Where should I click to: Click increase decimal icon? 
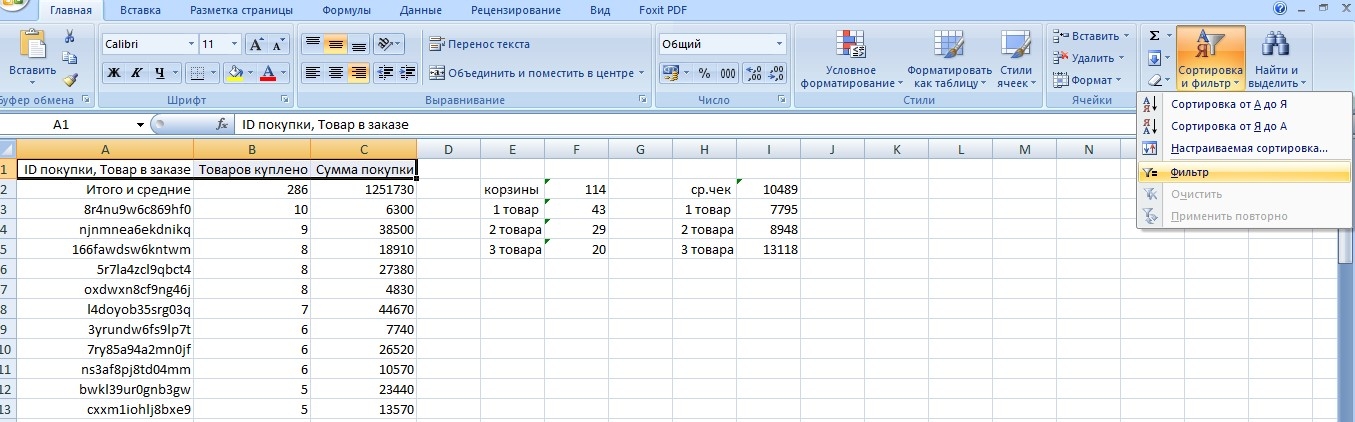(753, 73)
